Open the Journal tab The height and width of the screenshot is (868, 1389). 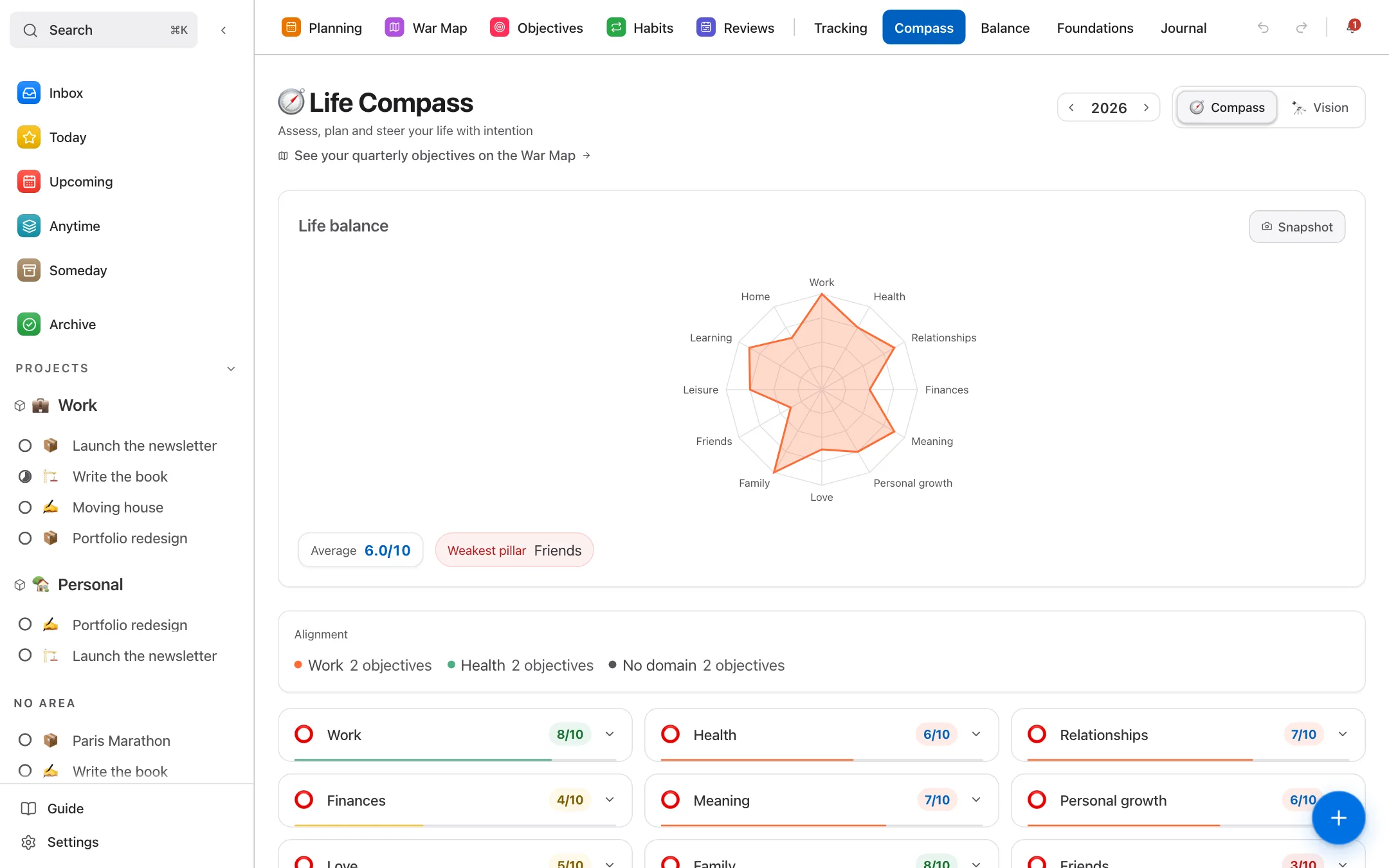pos(1183,28)
